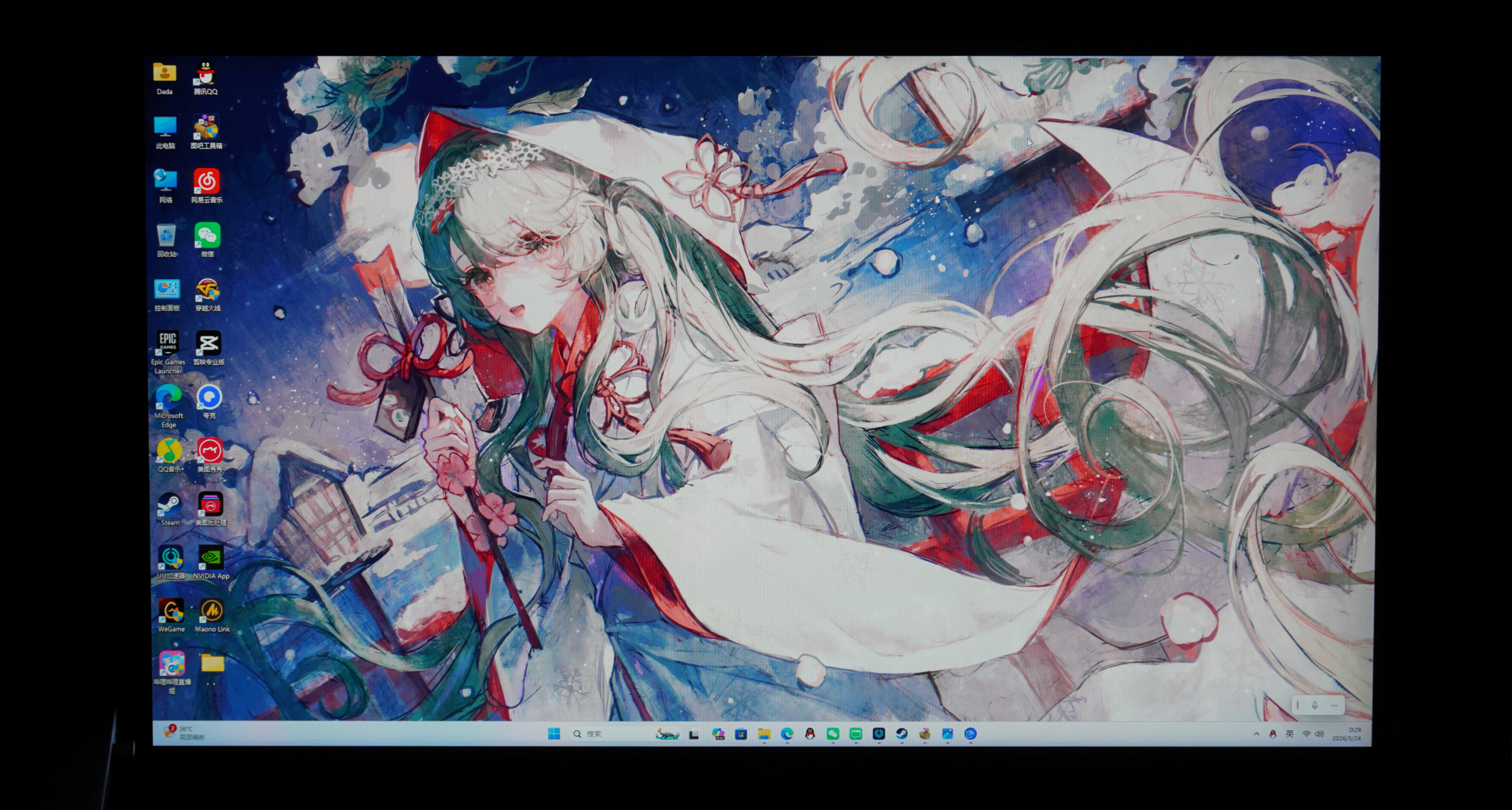
Task: Toggle the microphone on the floating input bar
Action: [1315, 705]
